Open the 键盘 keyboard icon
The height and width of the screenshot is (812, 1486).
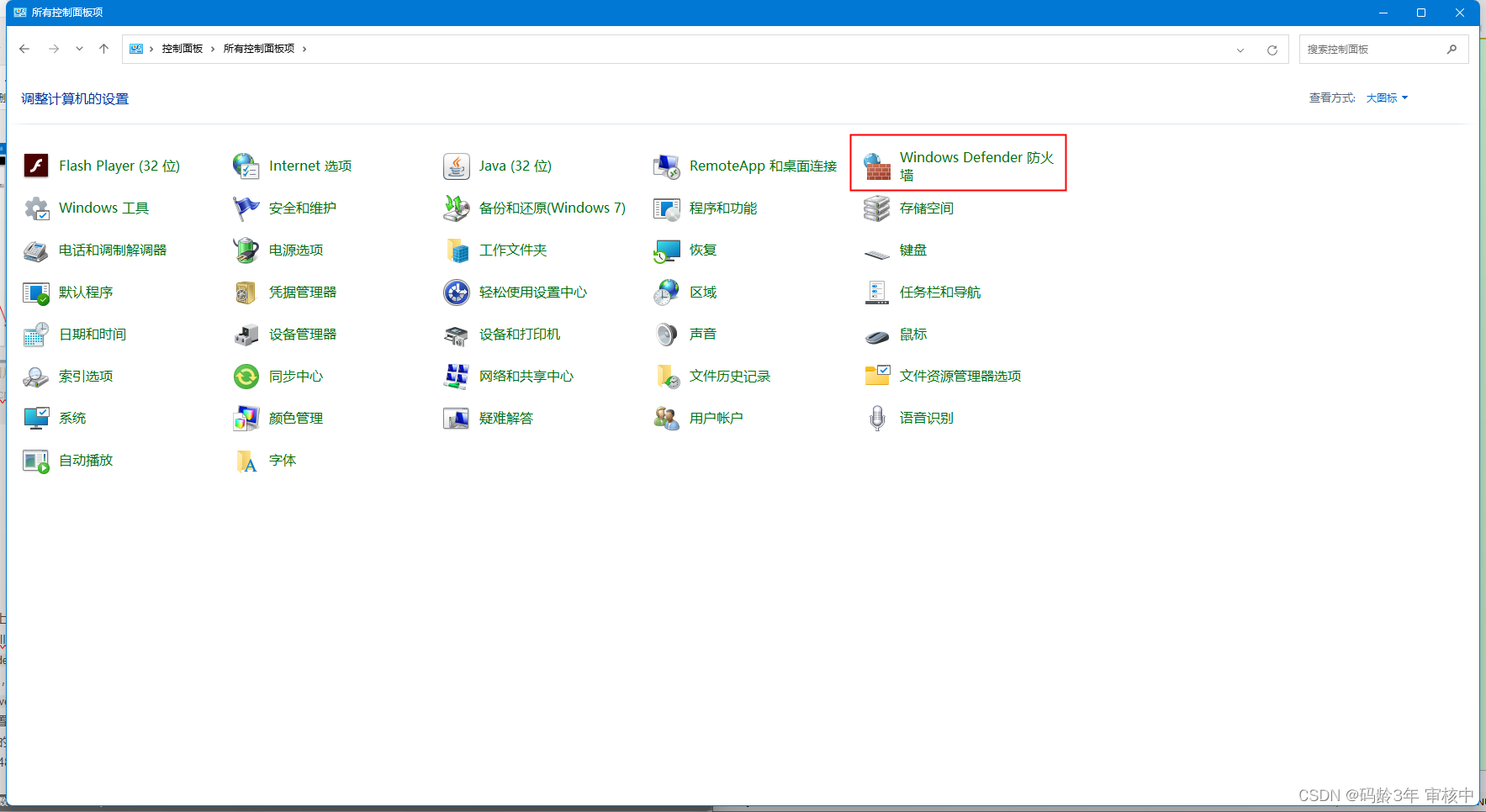pyautogui.click(x=877, y=253)
